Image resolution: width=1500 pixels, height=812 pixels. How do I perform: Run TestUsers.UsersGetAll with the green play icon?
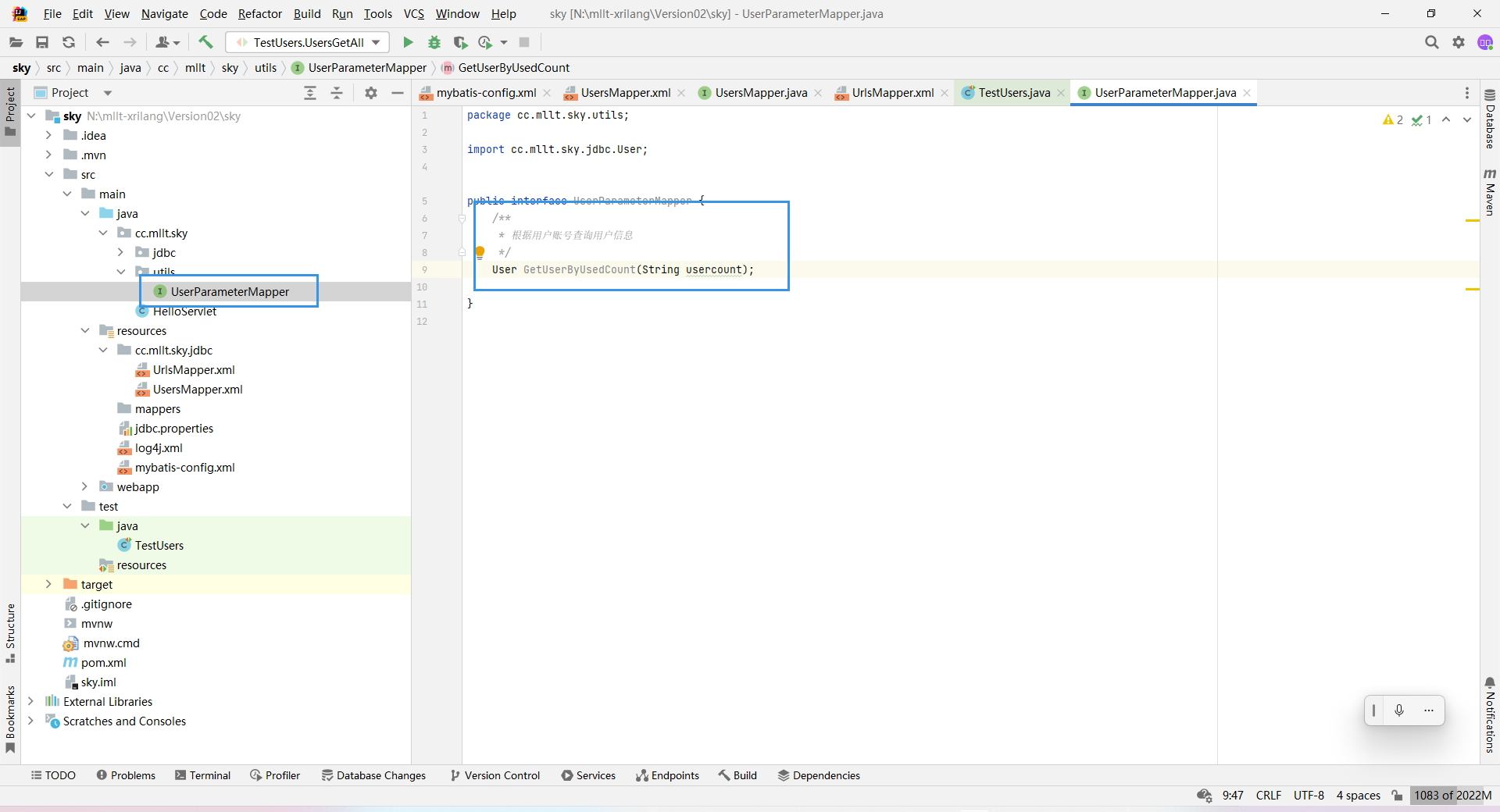pos(408,42)
